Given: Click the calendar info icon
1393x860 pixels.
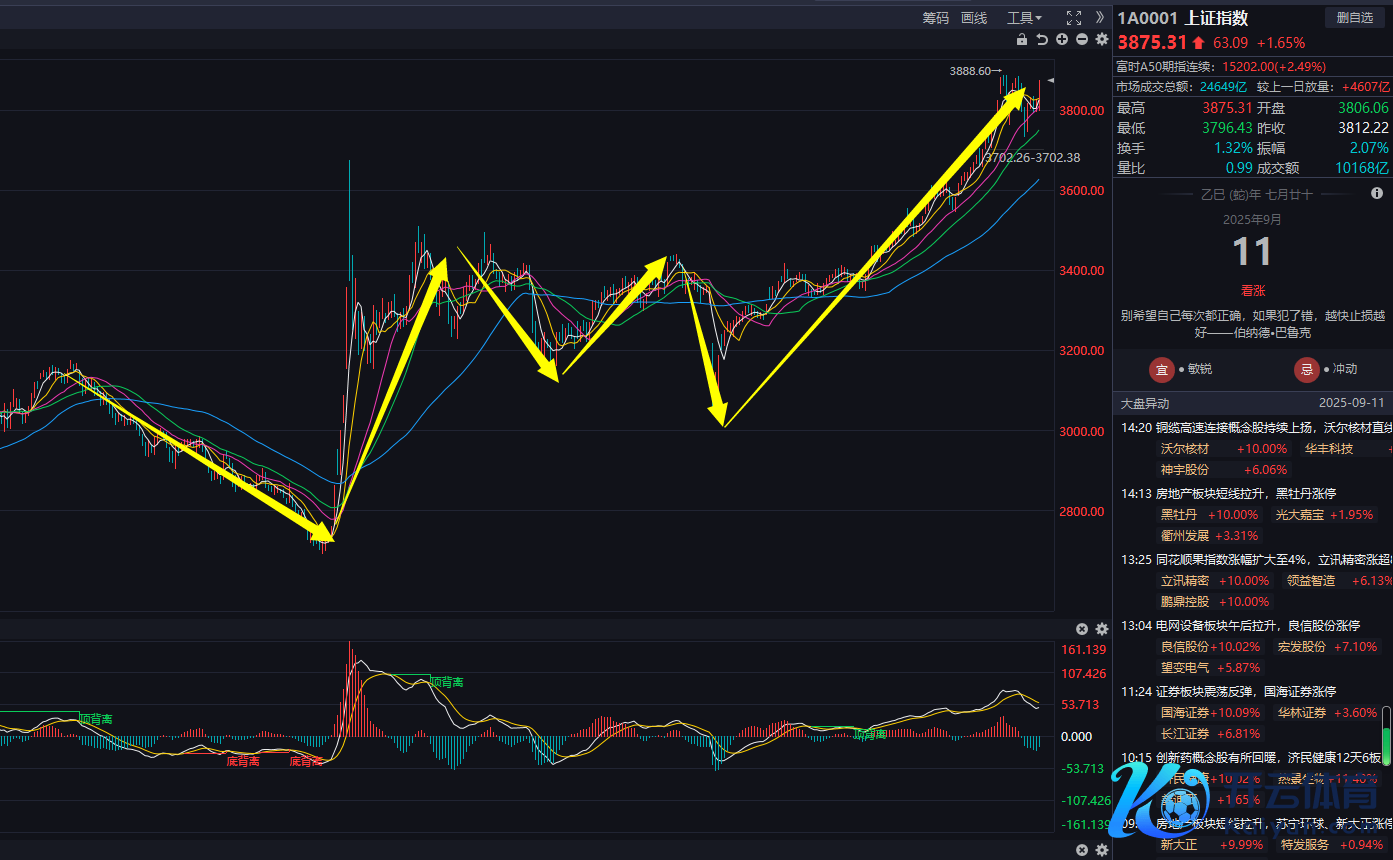Looking at the screenshot, I should point(1377,194).
